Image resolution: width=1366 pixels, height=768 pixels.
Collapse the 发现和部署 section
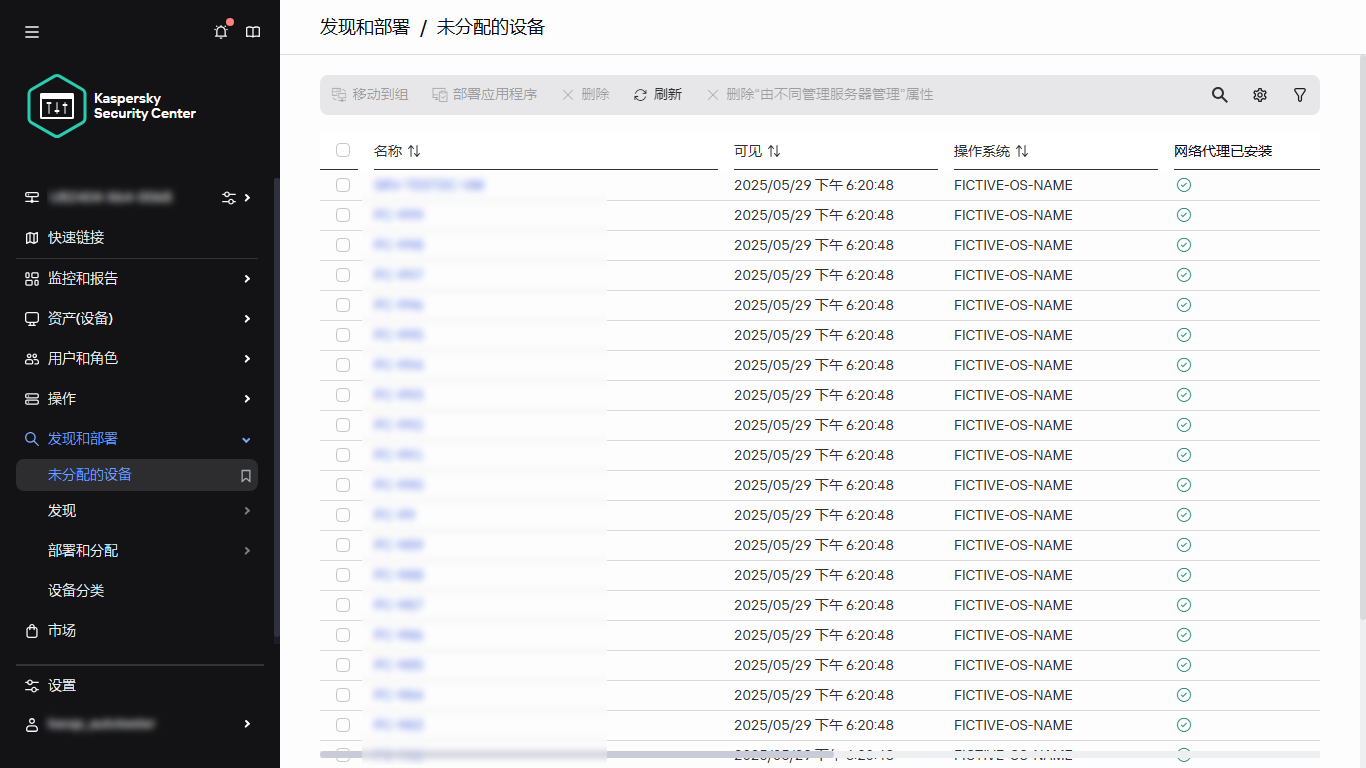tap(246, 440)
